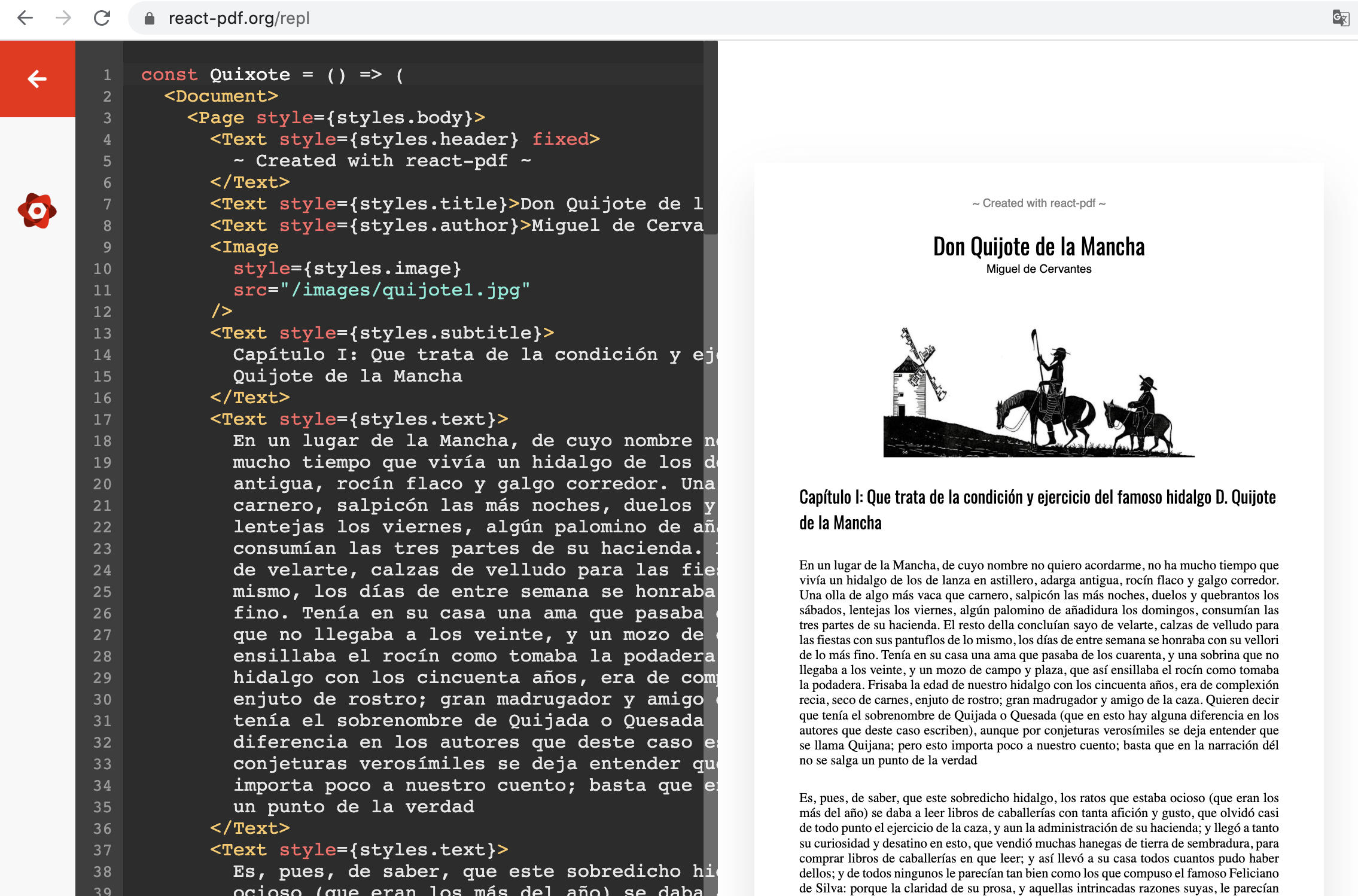Click the Don Quijote illustration in preview
Screen dimensions: 1358x896
click(1039, 392)
